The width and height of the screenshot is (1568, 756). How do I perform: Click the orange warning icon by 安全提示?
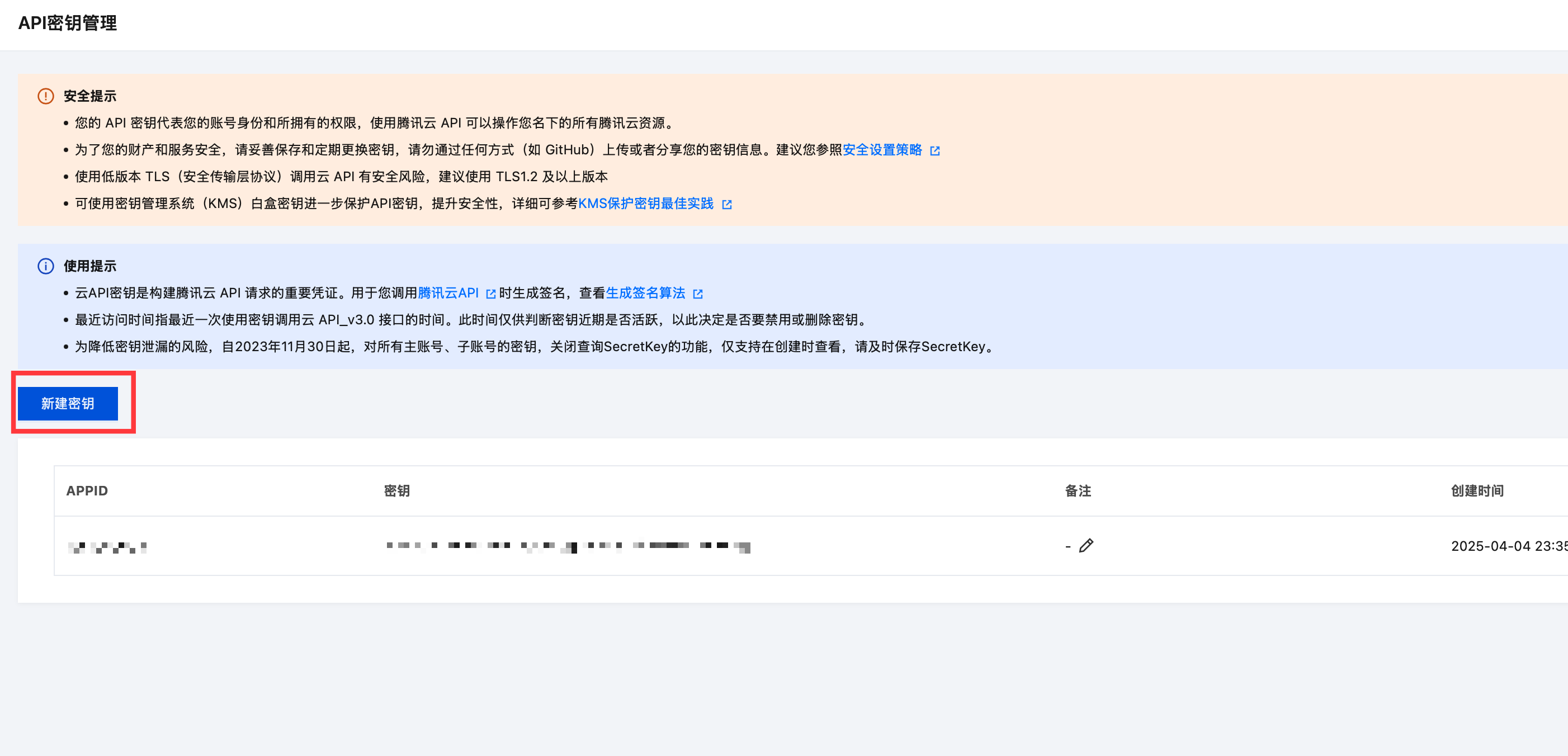(46, 96)
